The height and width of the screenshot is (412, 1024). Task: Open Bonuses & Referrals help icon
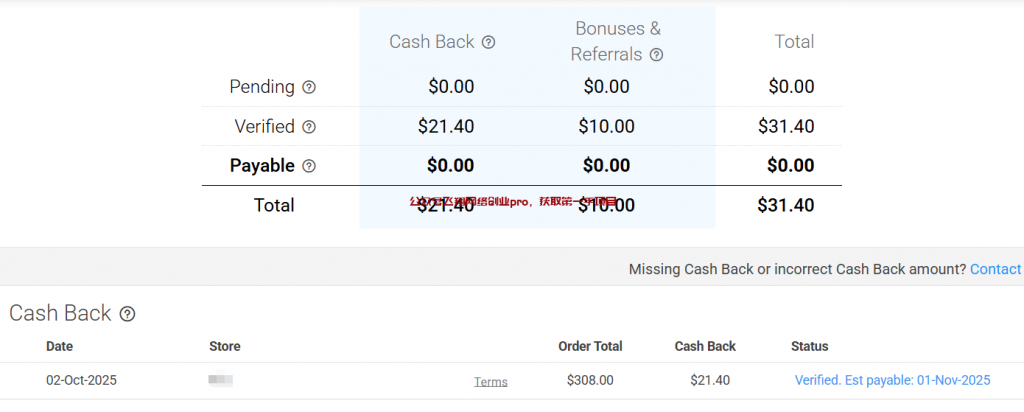point(657,55)
